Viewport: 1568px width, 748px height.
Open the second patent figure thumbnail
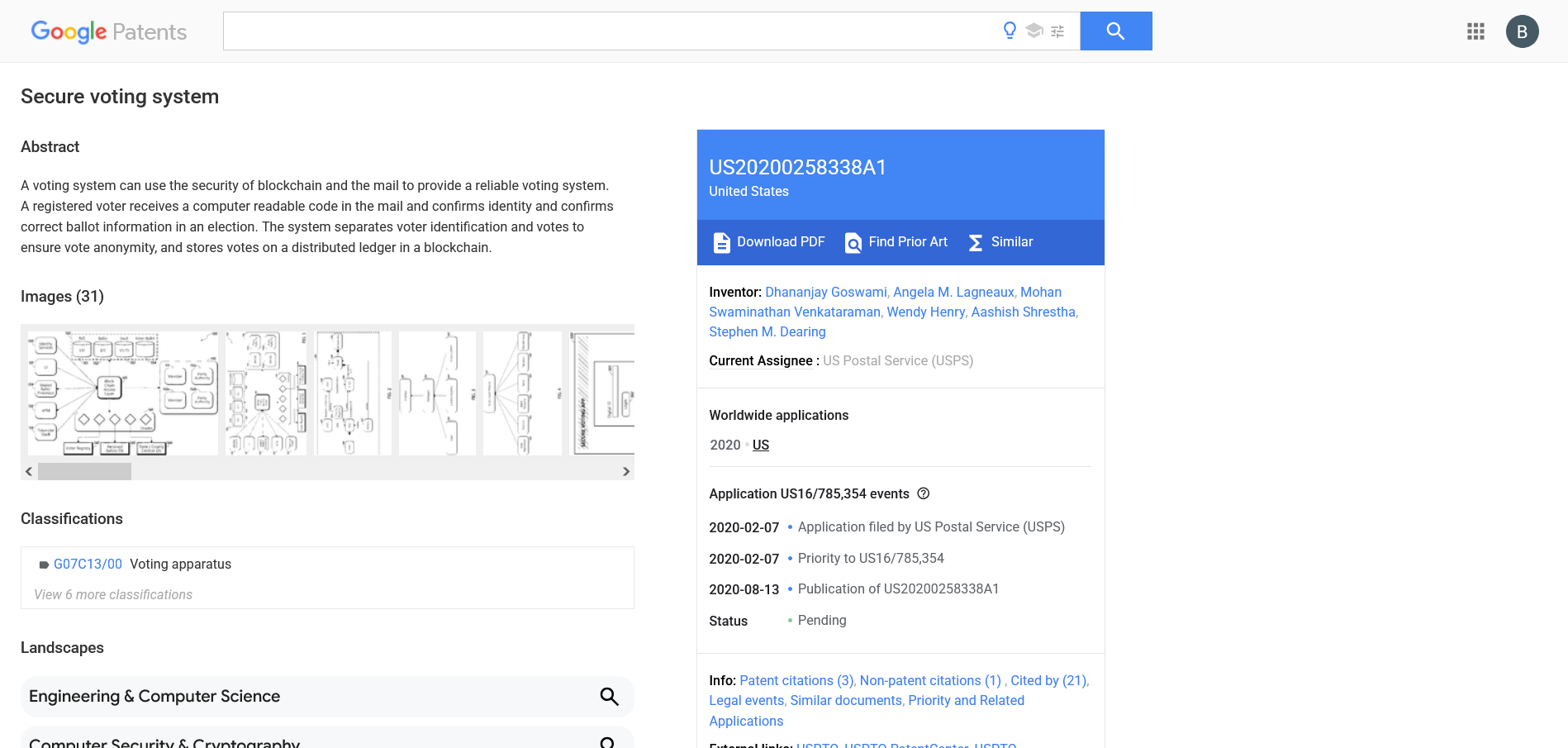[x=266, y=393]
